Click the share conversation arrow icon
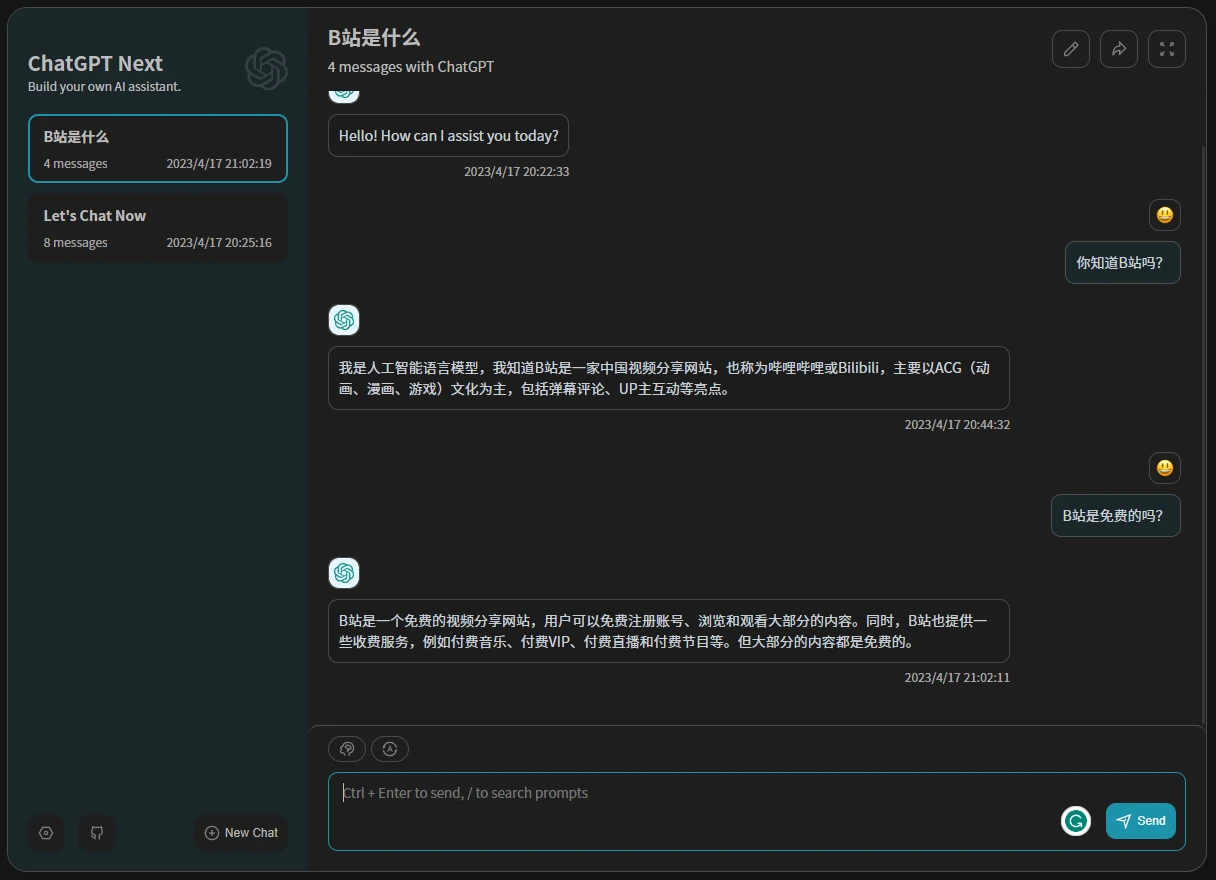The width and height of the screenshot is (1216, 880). click(1119, 49)
